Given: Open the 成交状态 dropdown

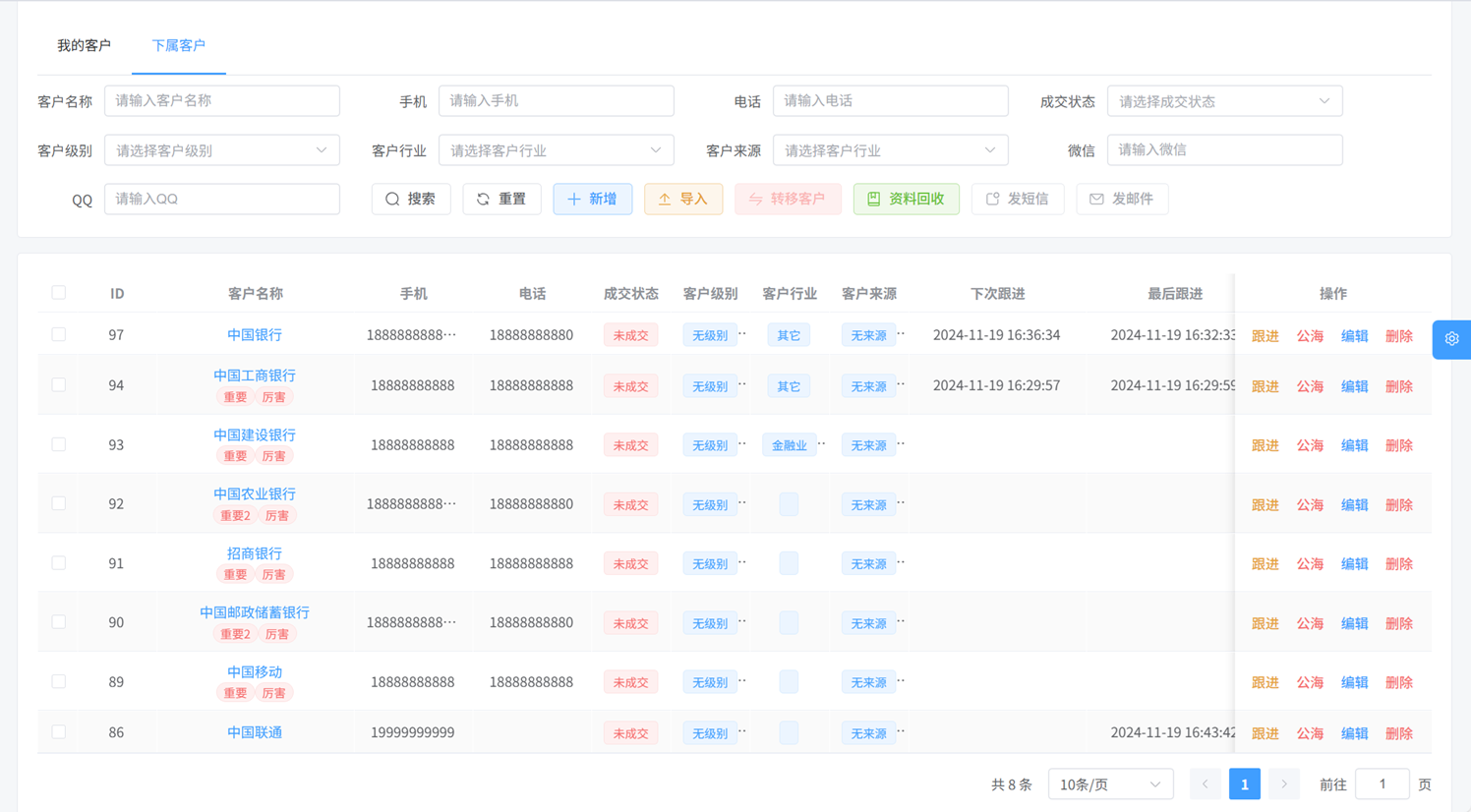Looking at the screenshot, I should (x=1224, y=101).
